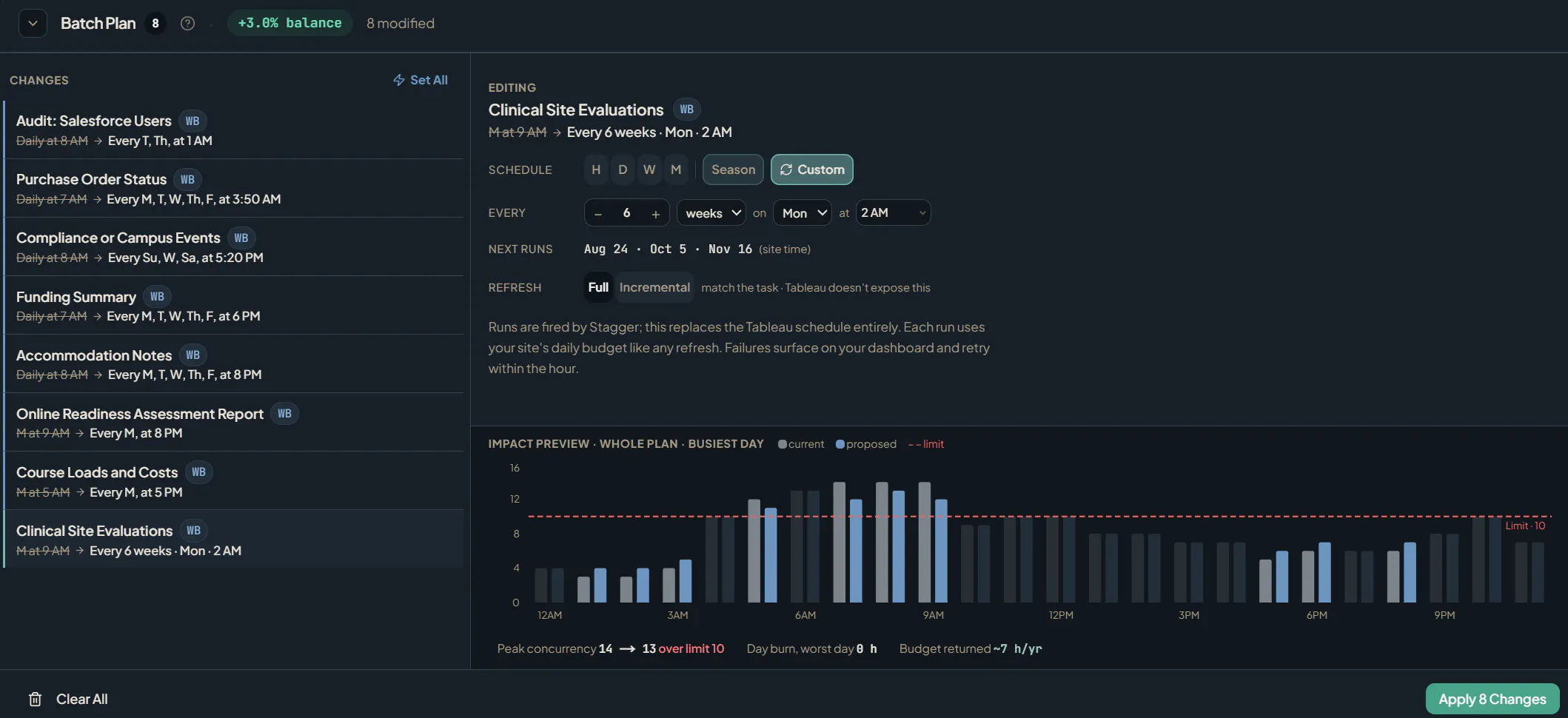Click WB badge on Compliance or Campus Events

[x=241, y=238]
